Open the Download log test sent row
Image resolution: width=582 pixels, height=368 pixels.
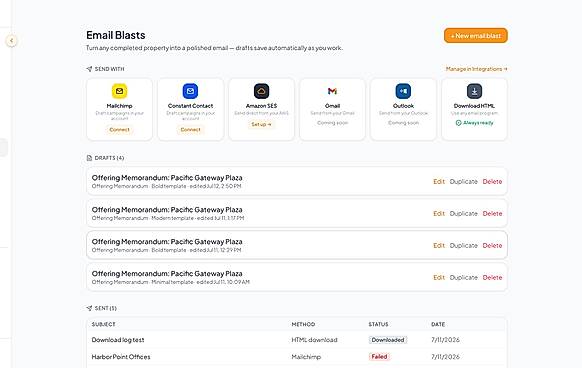pos(297,340)
